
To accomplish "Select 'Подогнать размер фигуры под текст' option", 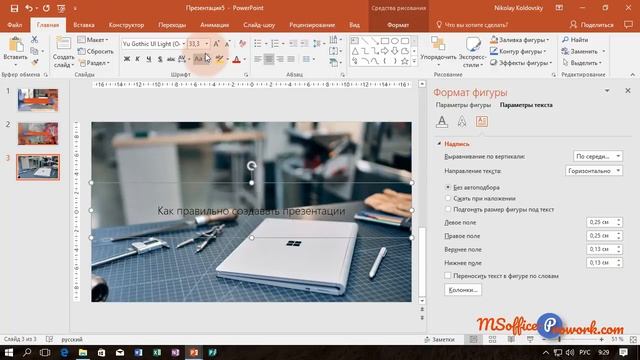I will (448, 209).
